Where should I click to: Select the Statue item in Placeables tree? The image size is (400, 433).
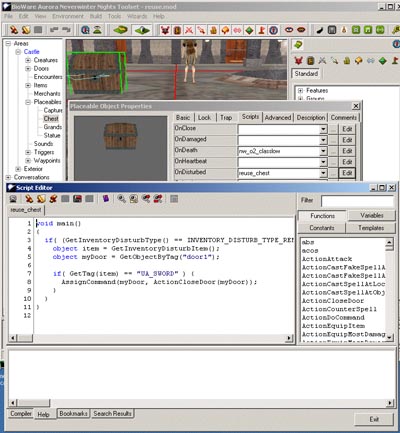pyautogui.click(x=52, y=135)
